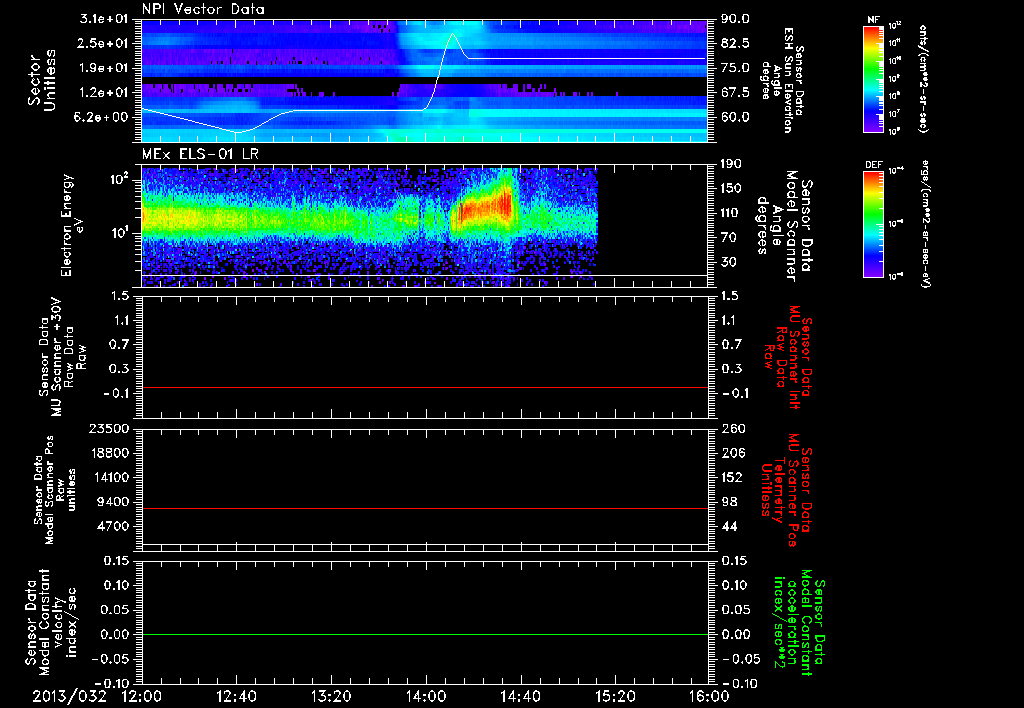The height and width of the screenshot is (708, 1024).
Task: Click the 12:00 time axis label
Action: pyautogui.click(x=142, y=696)
